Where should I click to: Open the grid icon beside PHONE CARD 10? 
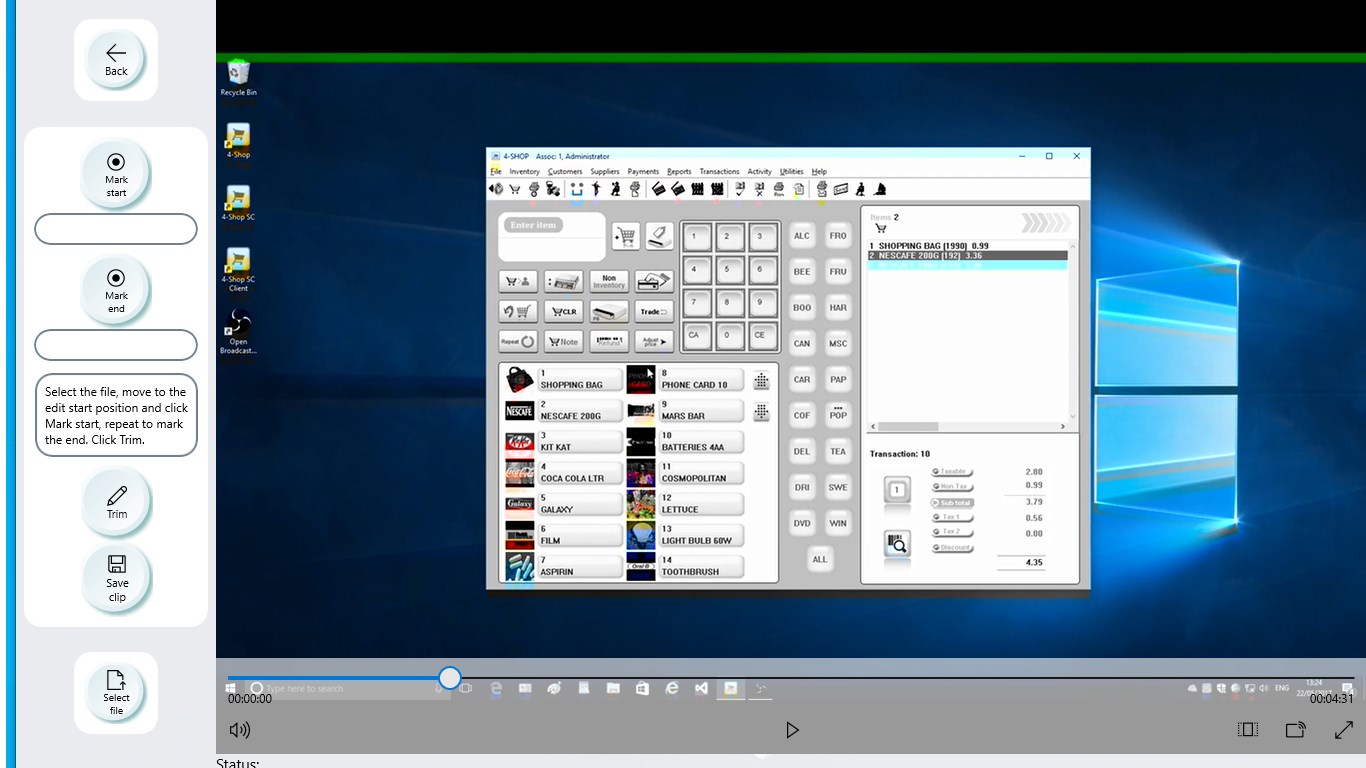click(761, 380)
